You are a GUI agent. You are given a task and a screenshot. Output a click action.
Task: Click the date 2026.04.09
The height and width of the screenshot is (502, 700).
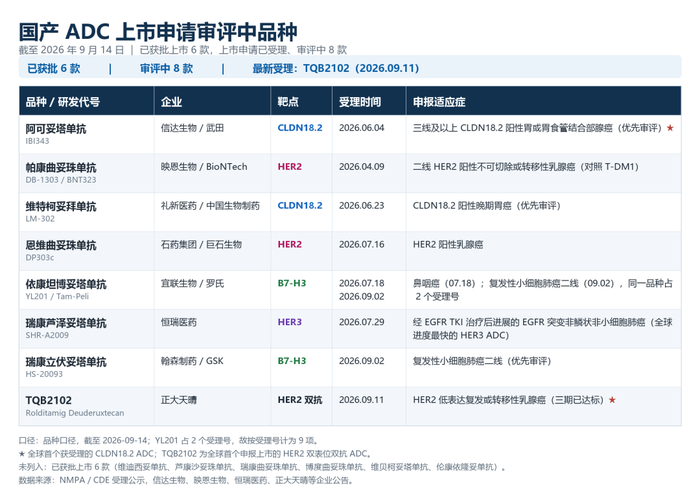pyautogui.click(x=362, y=167)
